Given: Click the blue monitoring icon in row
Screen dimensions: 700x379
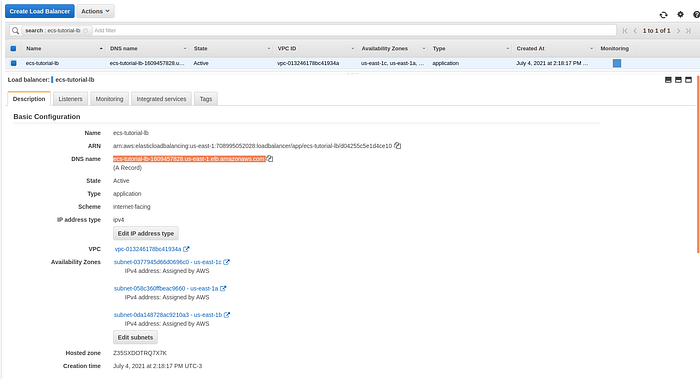Looking at the screenshot, I should coord(617,63).
